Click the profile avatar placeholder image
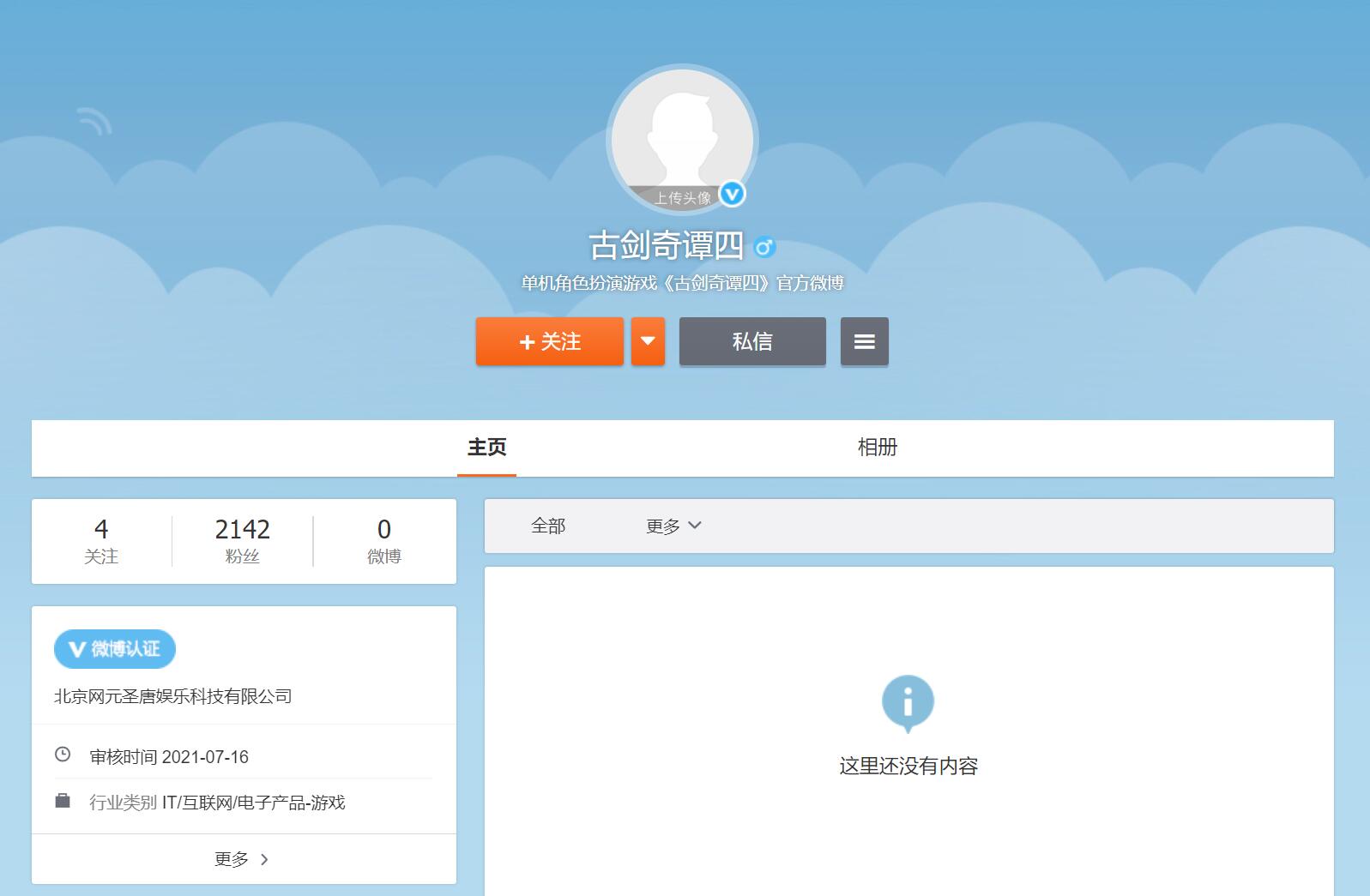This screenshot has width=1370, height=896. (x=682, y=137)
